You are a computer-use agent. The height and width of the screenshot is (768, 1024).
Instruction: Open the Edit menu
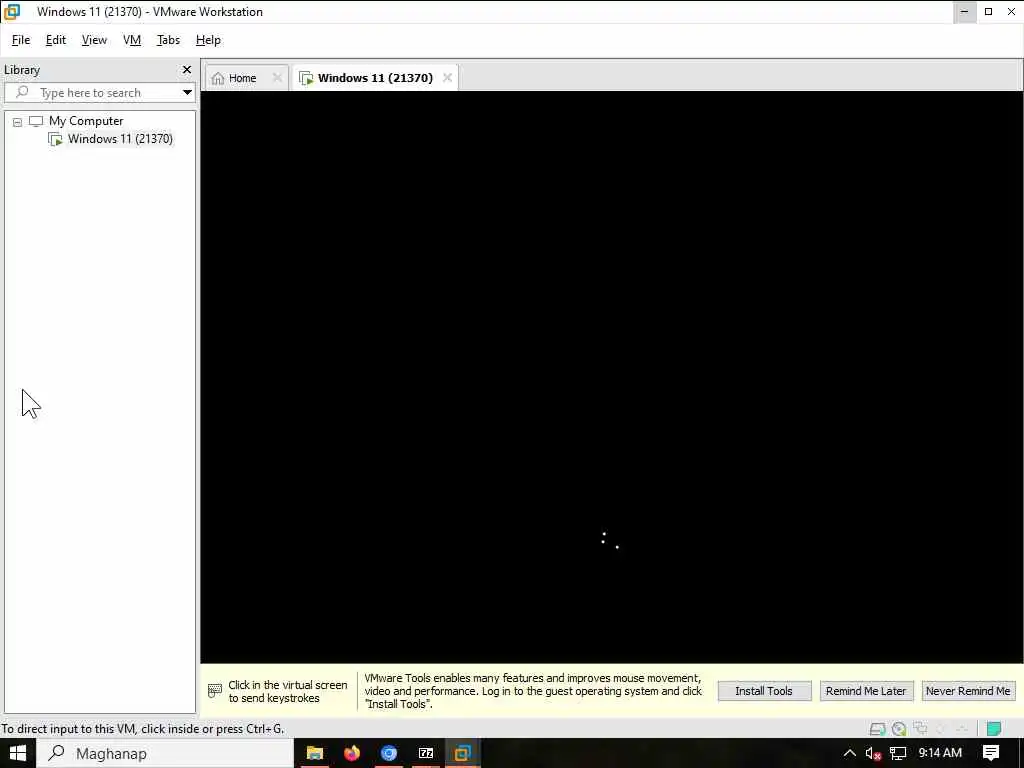tap(56, 40)
